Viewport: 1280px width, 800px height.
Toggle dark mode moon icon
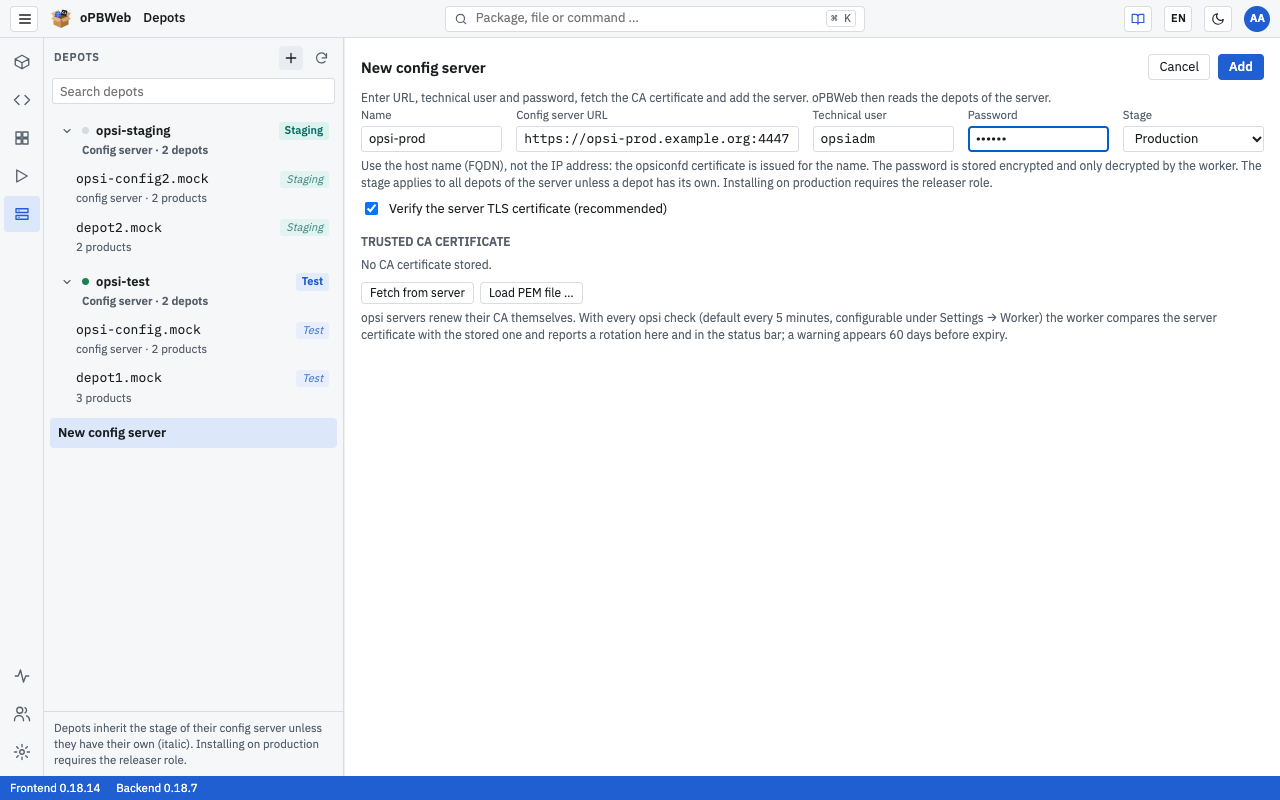coord(1218,18)
